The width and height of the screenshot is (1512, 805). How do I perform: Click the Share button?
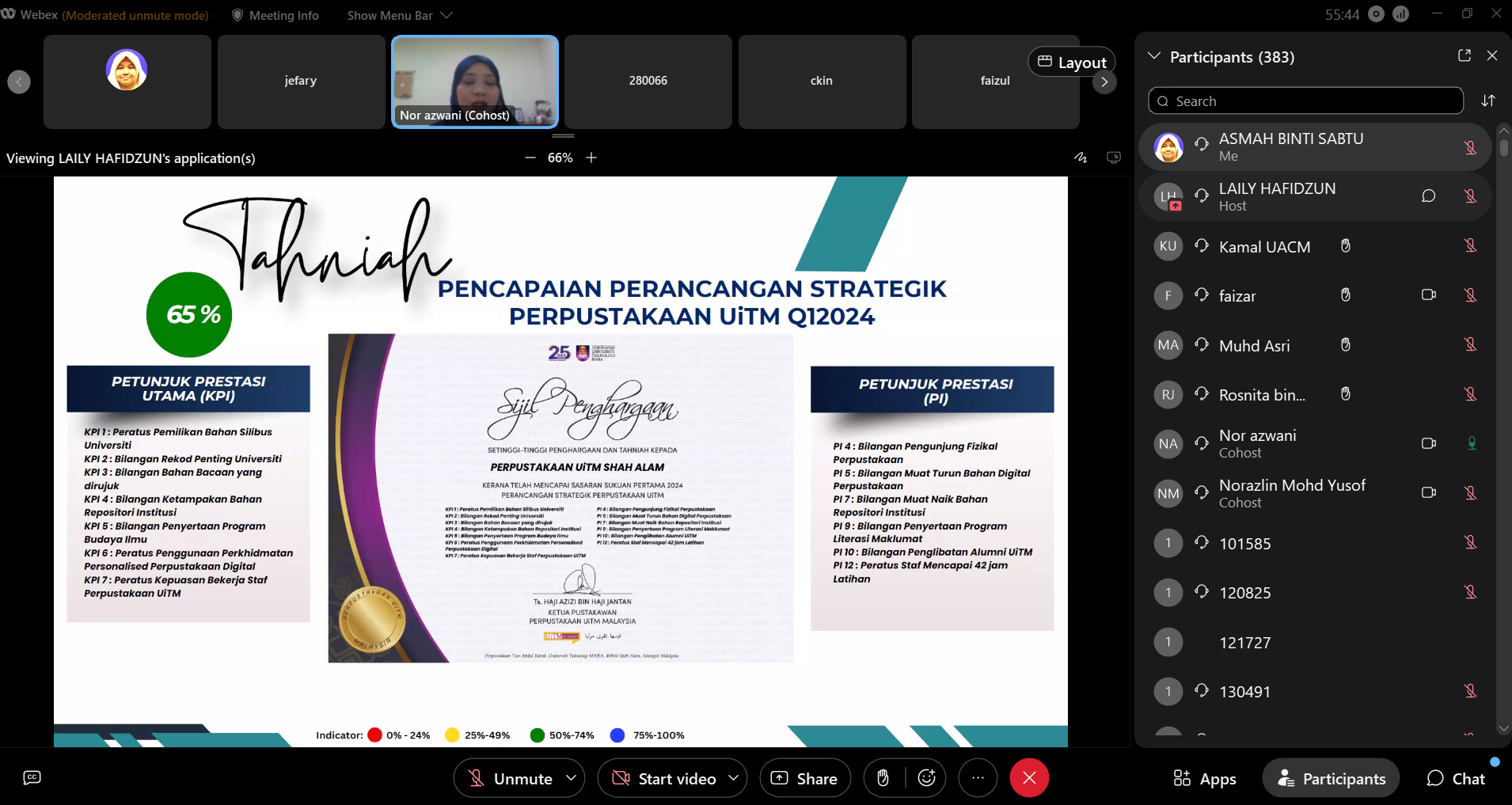(805, 778)
